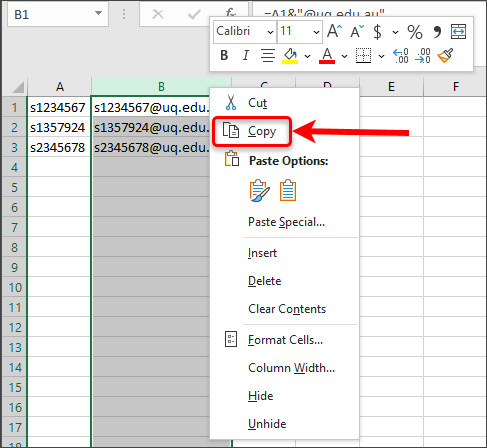Choose Insert from the context menu
The image size is (487, 448).
point(284,253)
